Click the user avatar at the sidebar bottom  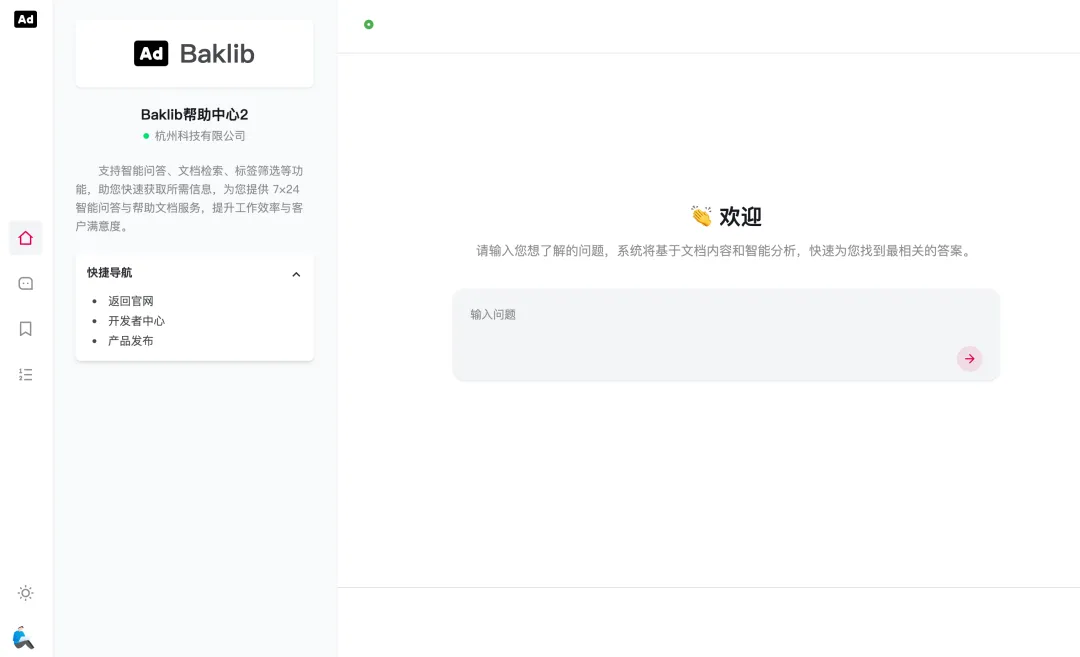[x=23, y=638]
